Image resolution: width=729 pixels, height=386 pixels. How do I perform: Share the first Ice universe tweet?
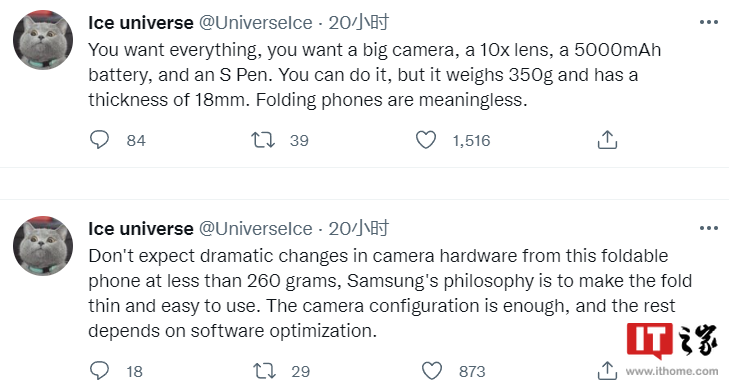[x=607, y=140]
